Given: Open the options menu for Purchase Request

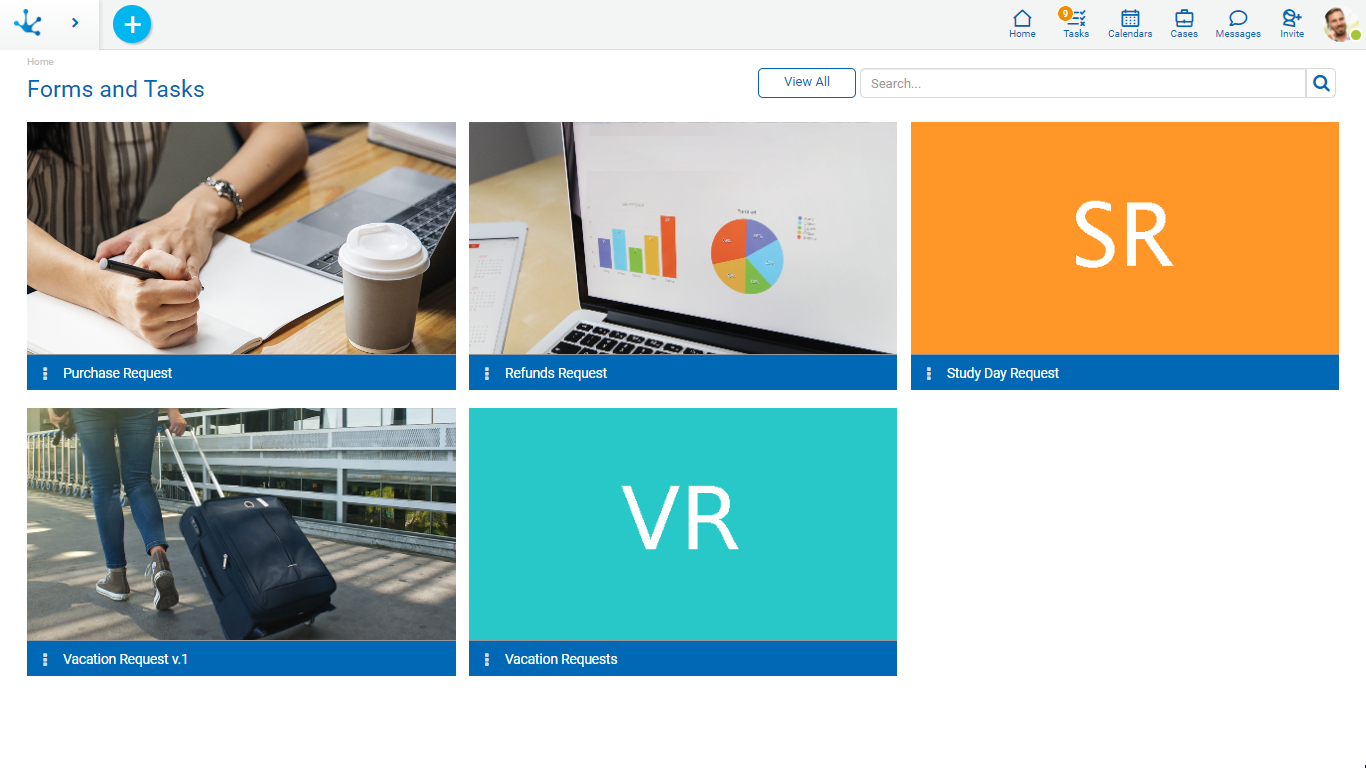Looking at the screenshot, I should (x=45, y=373).
